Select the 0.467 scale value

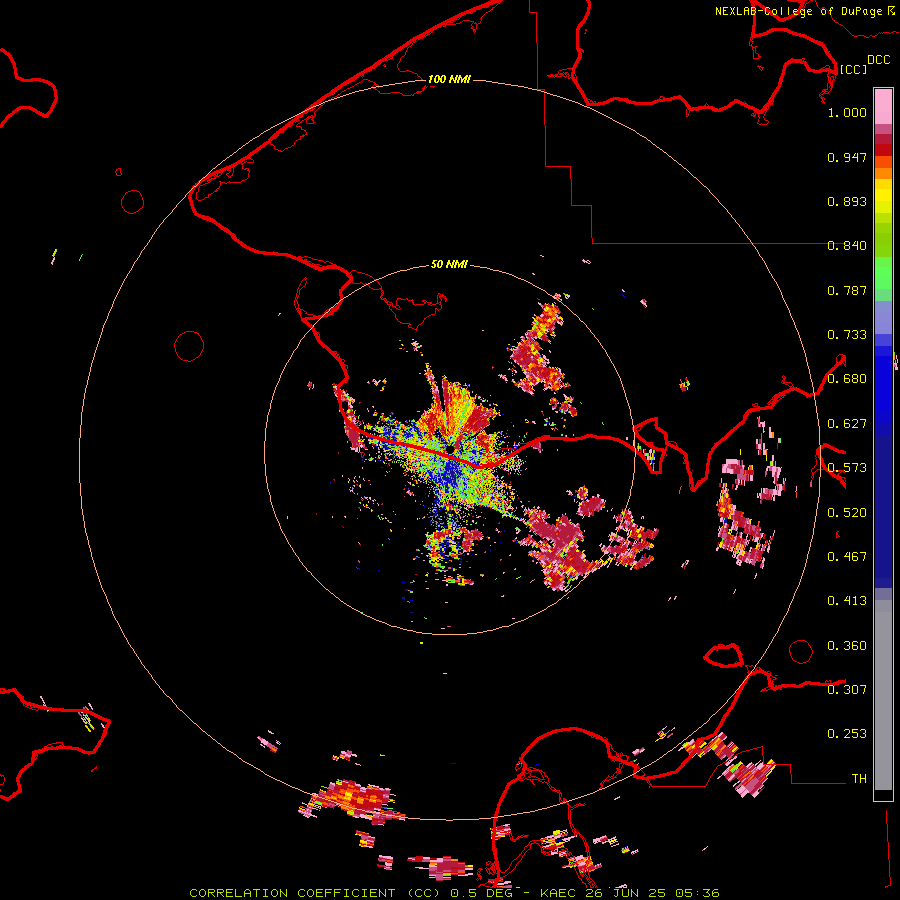(x=847, y=557)
